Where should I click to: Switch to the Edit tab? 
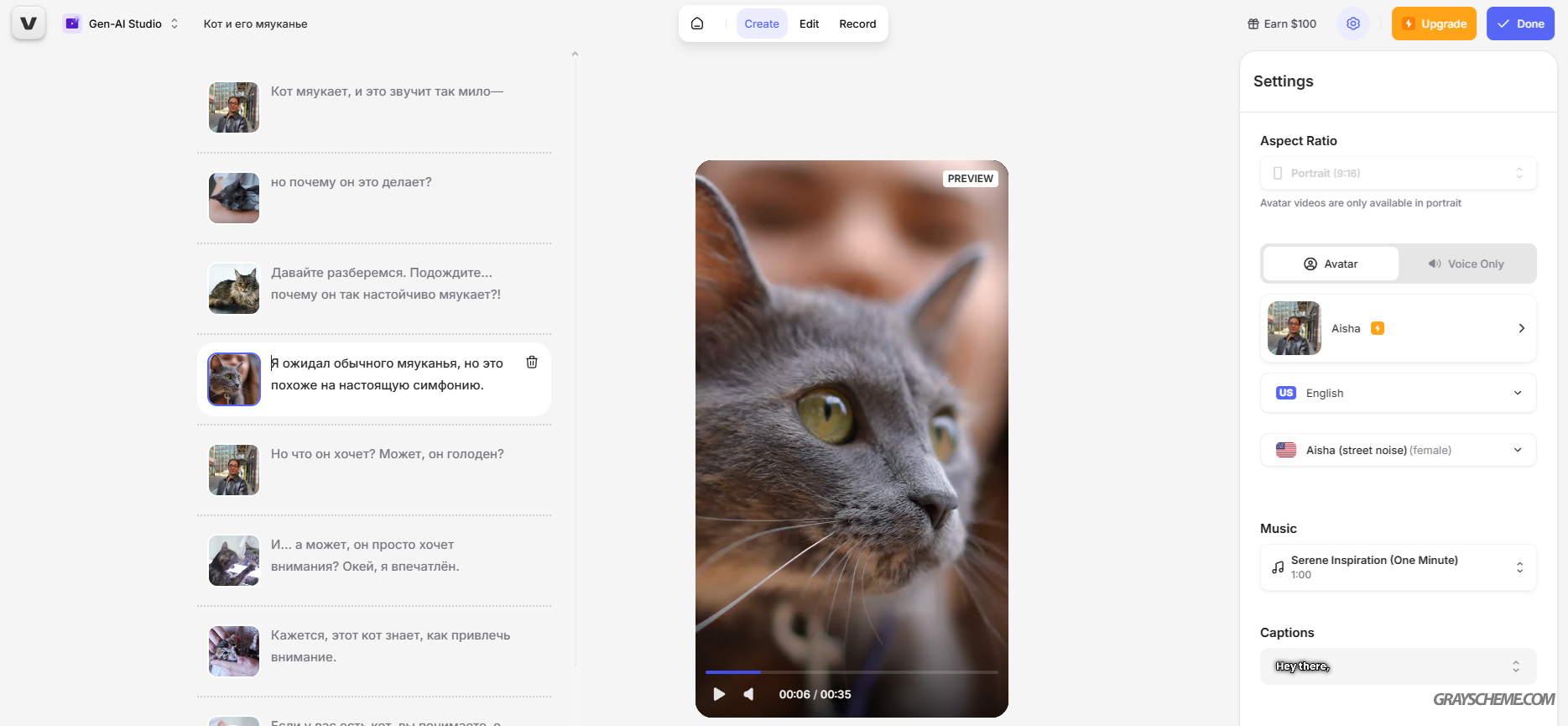[x=809, y=24]
